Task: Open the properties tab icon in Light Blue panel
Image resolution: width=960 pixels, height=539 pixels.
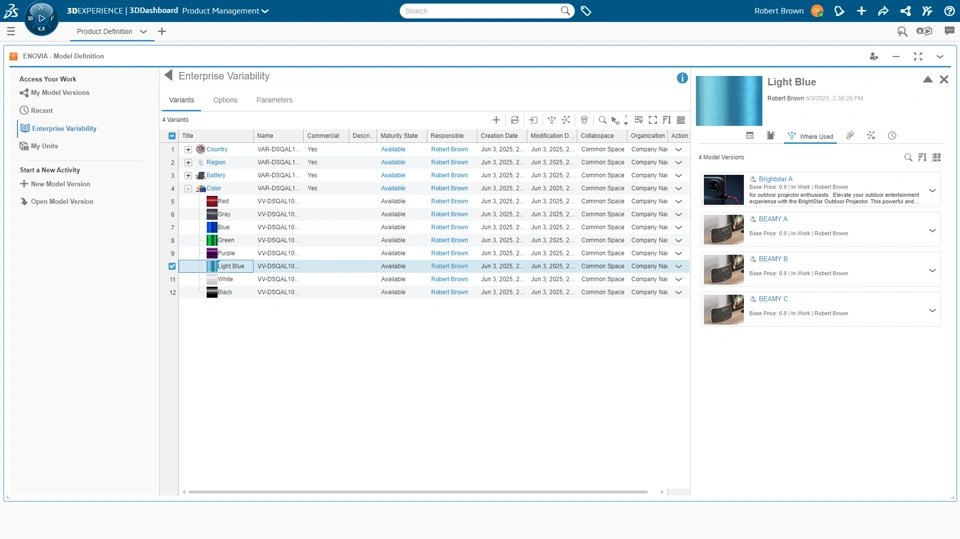Action: coord(749,135)
